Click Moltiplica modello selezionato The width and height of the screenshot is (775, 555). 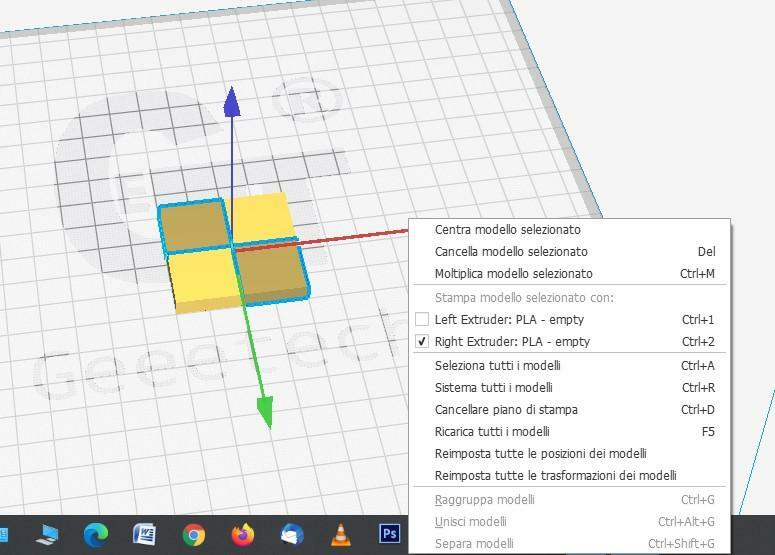513,274
